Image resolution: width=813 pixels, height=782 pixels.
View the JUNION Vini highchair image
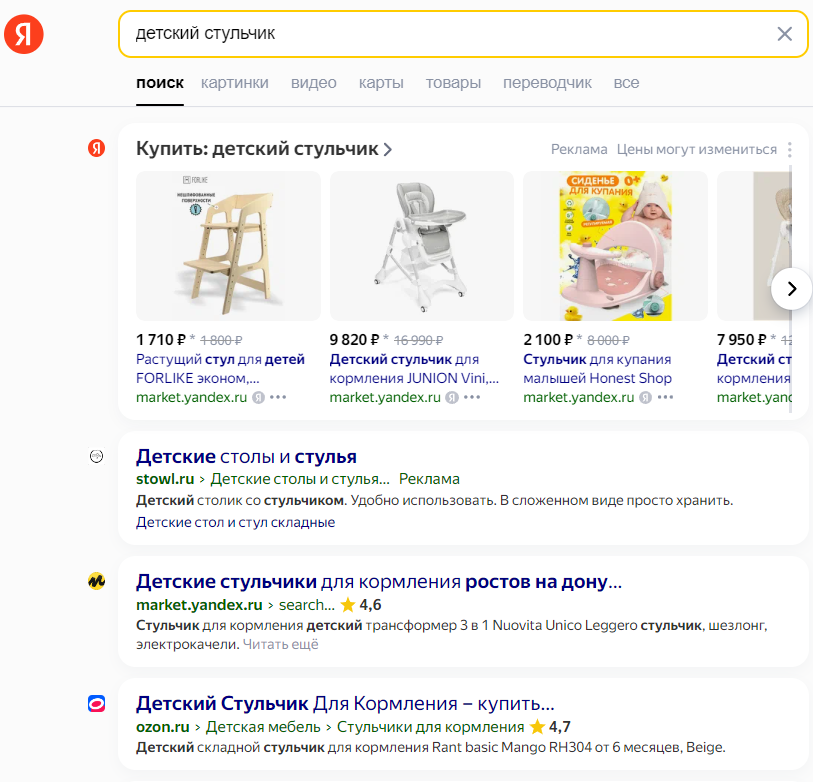click(x=422, y=246)
